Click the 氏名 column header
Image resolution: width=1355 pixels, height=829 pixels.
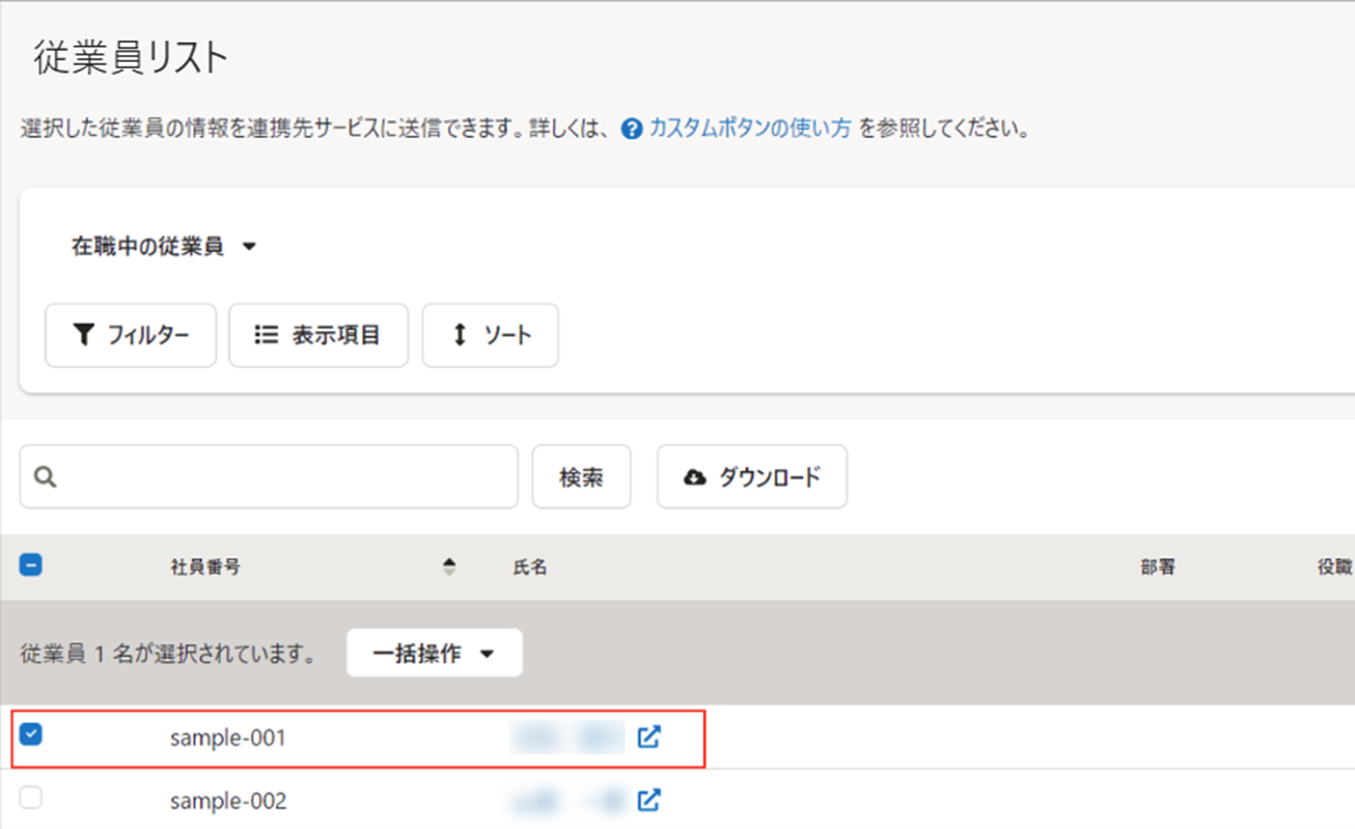pos(530,567)
